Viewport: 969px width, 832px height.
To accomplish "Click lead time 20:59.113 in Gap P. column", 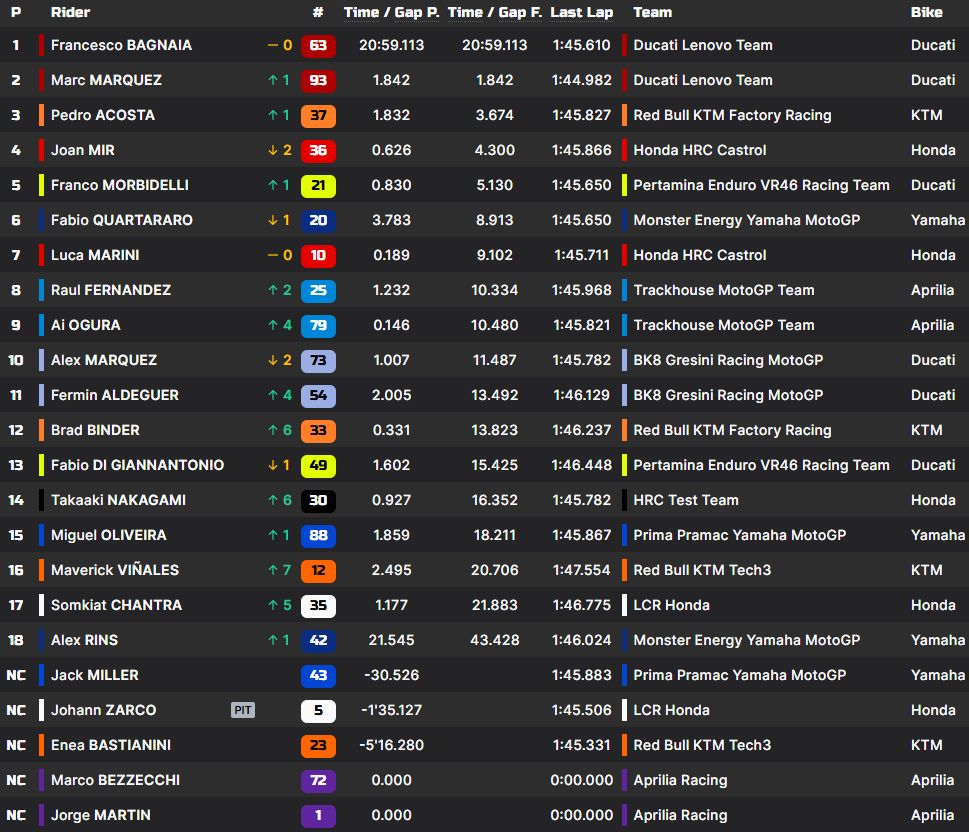I will 392,45.
